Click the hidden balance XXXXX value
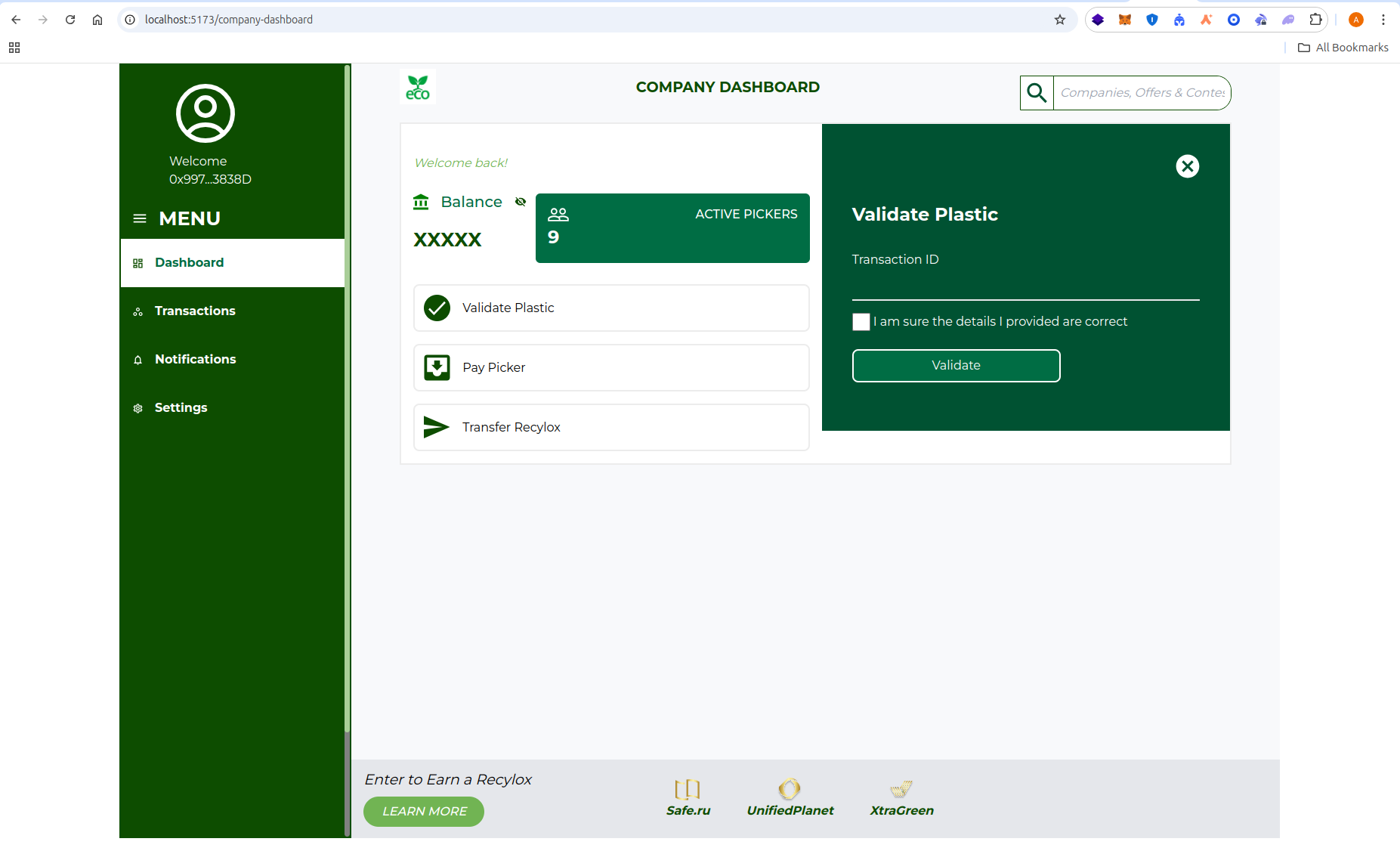 tap(447, 240)
